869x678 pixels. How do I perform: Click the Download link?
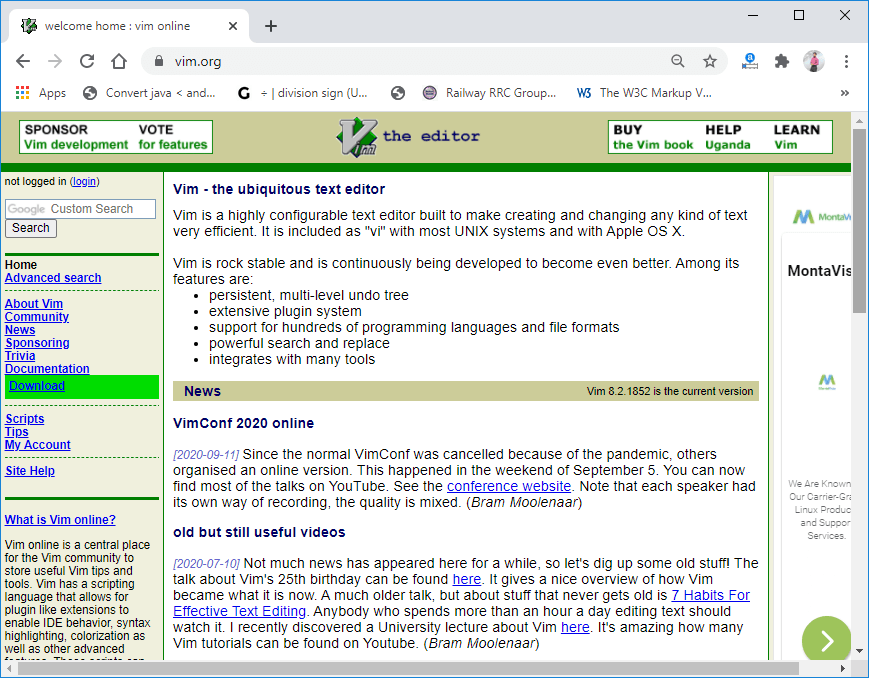point(37,386)
